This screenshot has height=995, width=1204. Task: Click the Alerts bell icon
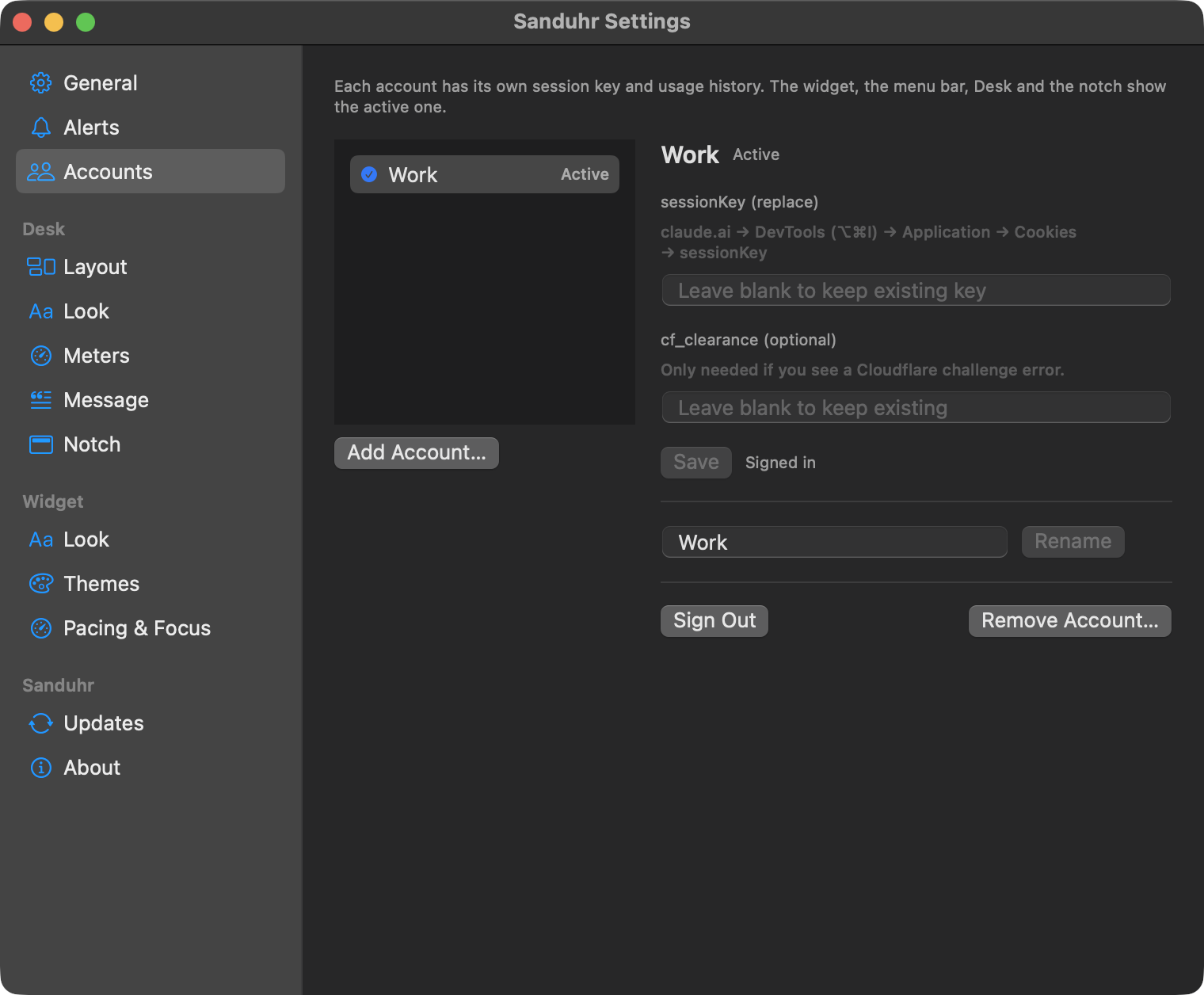[41, 128]
